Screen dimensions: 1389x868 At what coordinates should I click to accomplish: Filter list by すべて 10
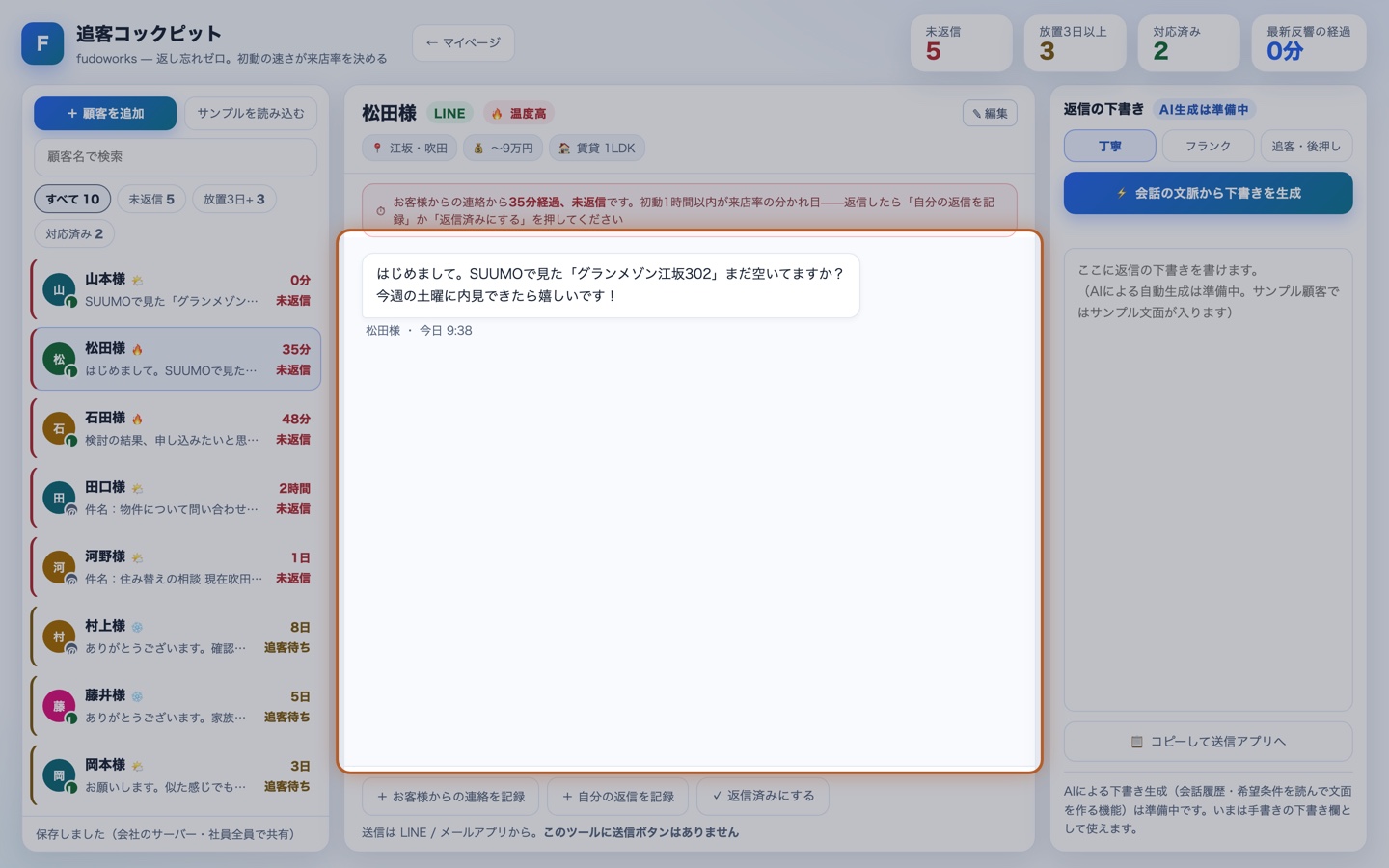(72, 199)
